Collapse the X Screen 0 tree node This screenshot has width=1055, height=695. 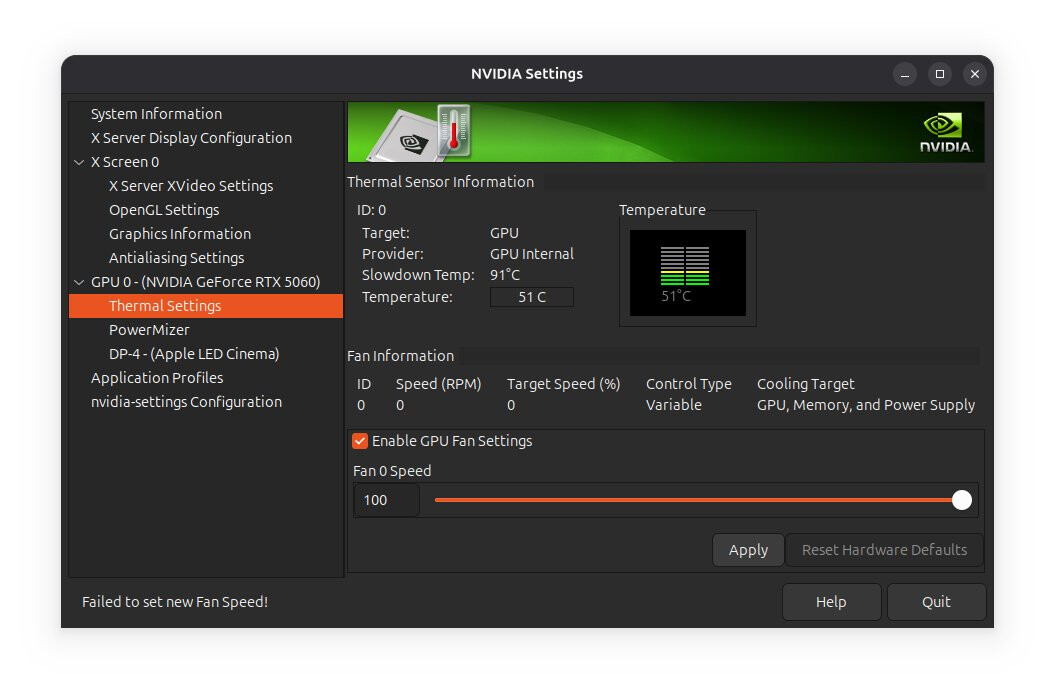(80, 162)
